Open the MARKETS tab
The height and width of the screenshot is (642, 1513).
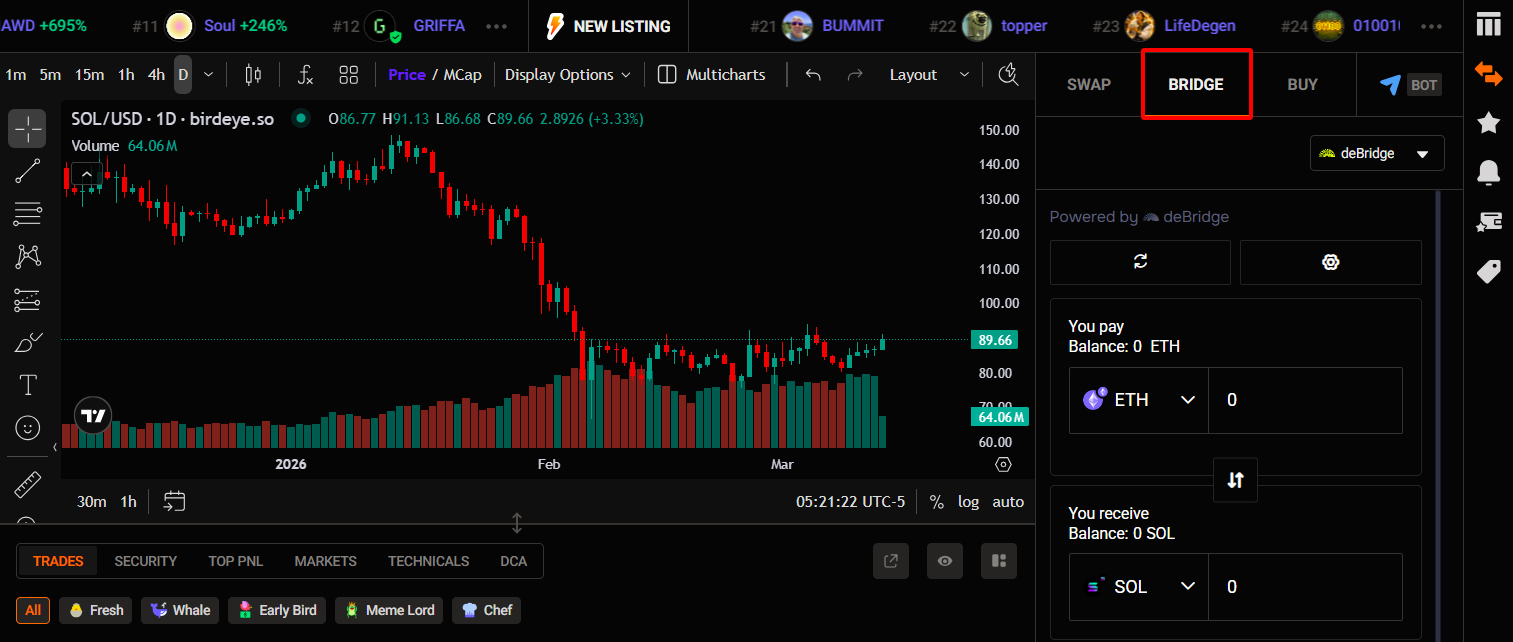325,561
